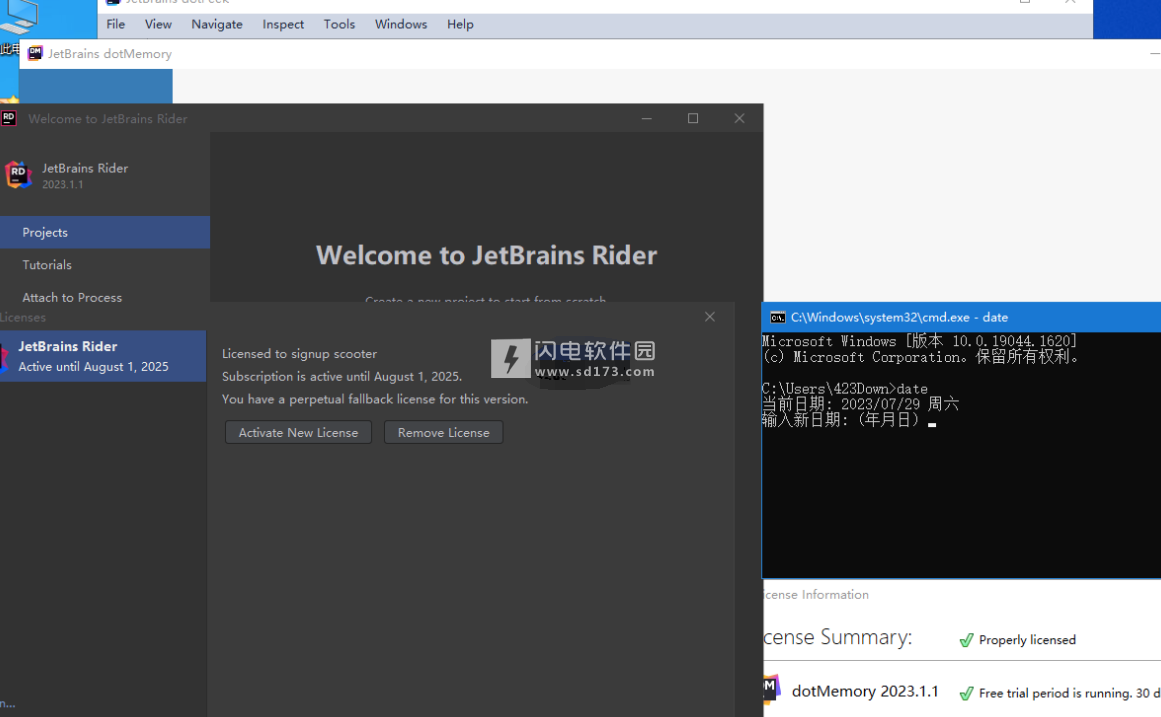Viewport: 1161px width, 717px height.
Task: Select Tutorials in Rider sidebar
Action: pos(104,264)
